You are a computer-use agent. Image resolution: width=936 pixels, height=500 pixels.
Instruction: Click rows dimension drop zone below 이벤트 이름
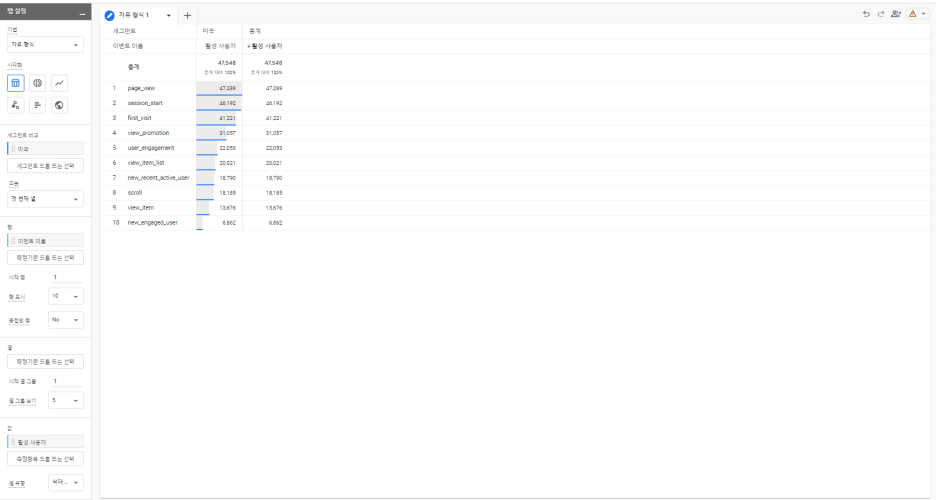pos(45,258)
